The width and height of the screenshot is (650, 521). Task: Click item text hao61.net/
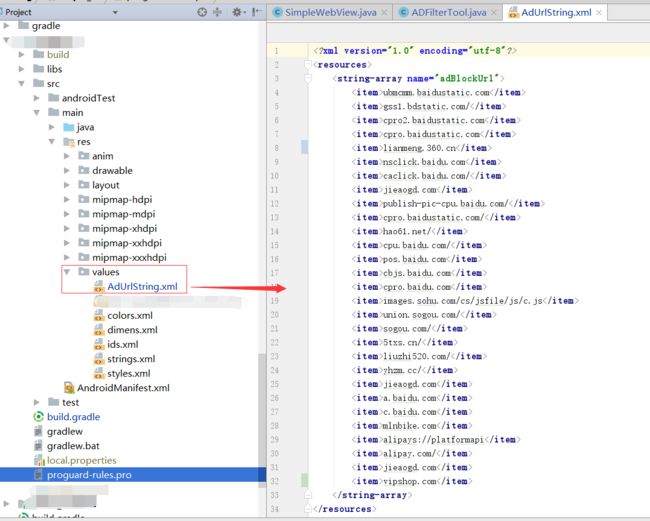click(x=407, y=231)
